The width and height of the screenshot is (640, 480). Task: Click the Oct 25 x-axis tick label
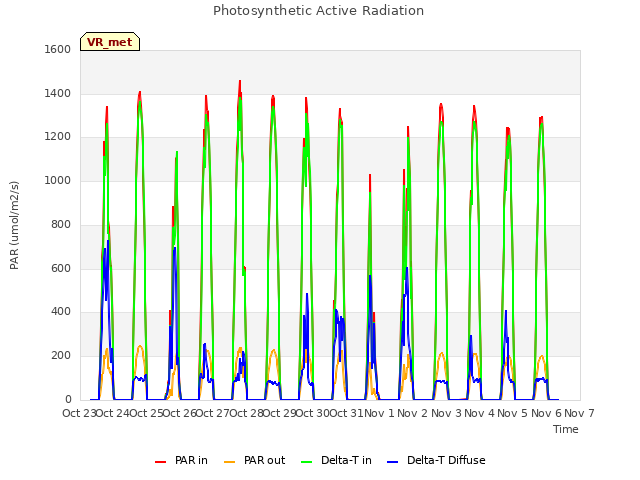coord(146,413)
